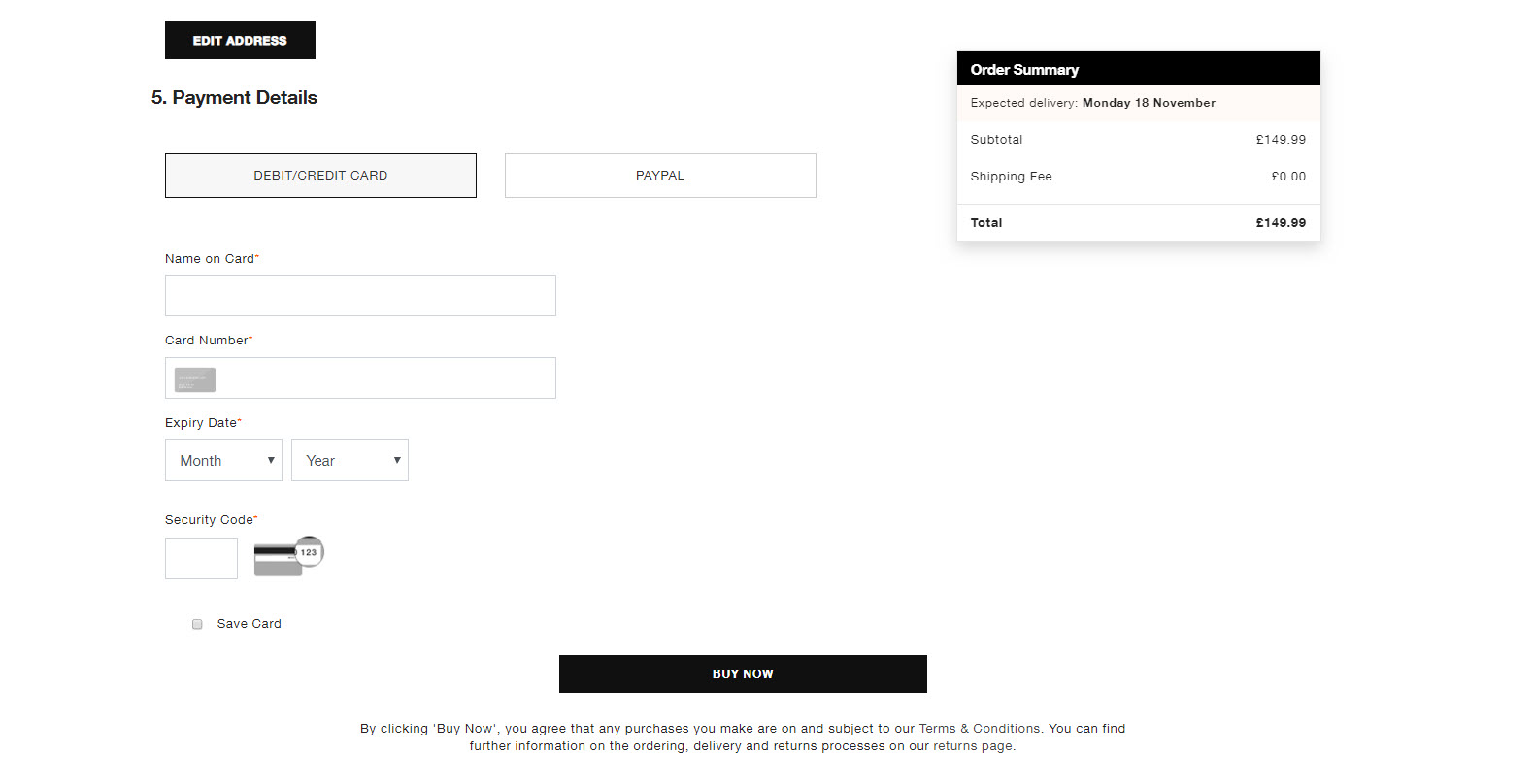Click the Edit Address button

click(240, 41)
